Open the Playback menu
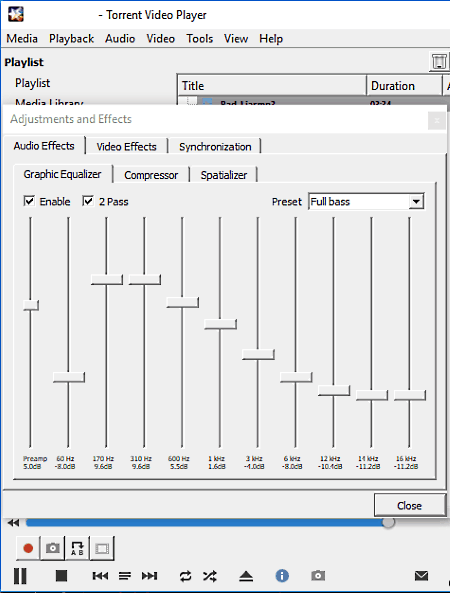This screenshot has height=593, width=450. click(71, 39)
